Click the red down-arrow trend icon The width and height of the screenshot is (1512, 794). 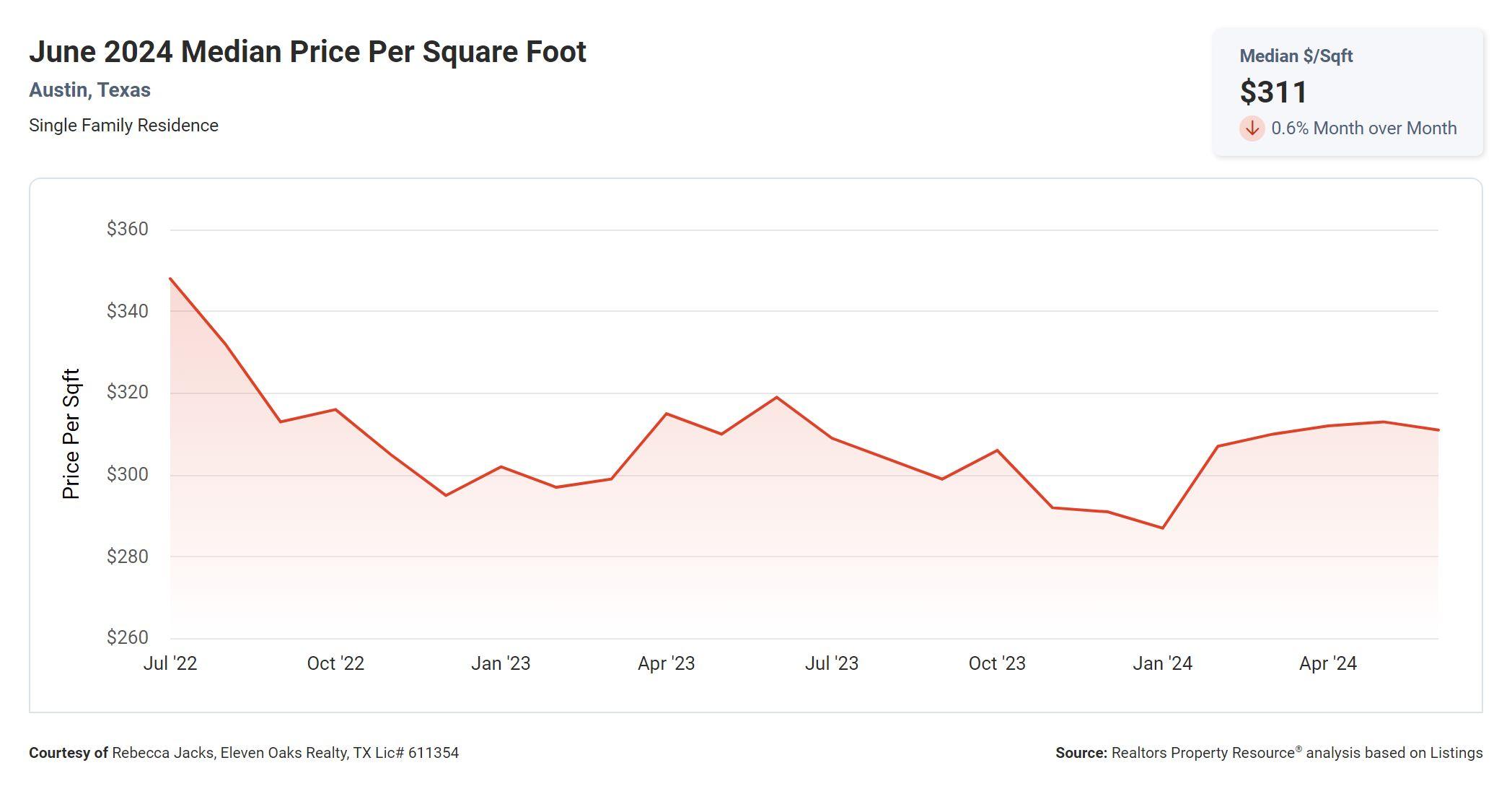tap(1252, 128)
